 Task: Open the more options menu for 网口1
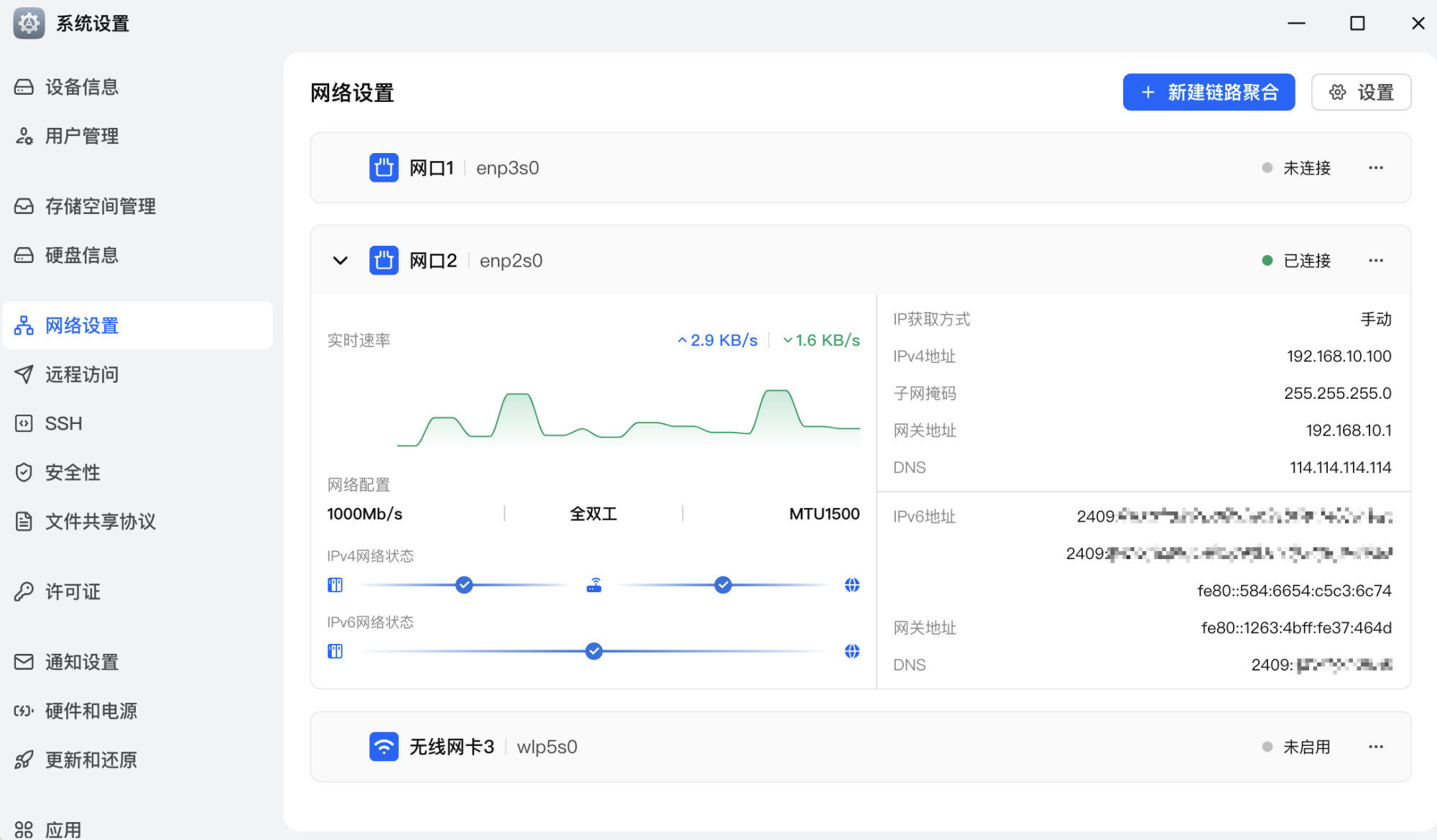pyautogui.click(x=1375, y=167)
